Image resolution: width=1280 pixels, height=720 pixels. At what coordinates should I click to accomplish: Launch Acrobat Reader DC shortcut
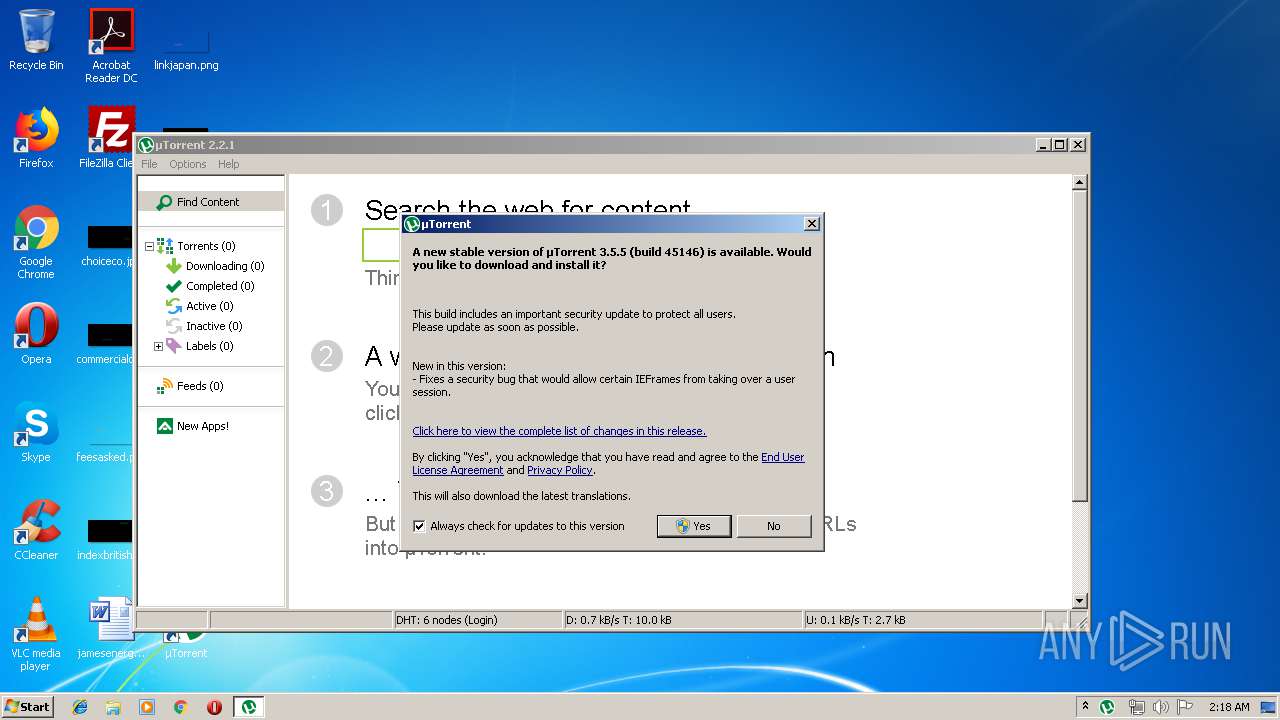(x=111, y=46)
